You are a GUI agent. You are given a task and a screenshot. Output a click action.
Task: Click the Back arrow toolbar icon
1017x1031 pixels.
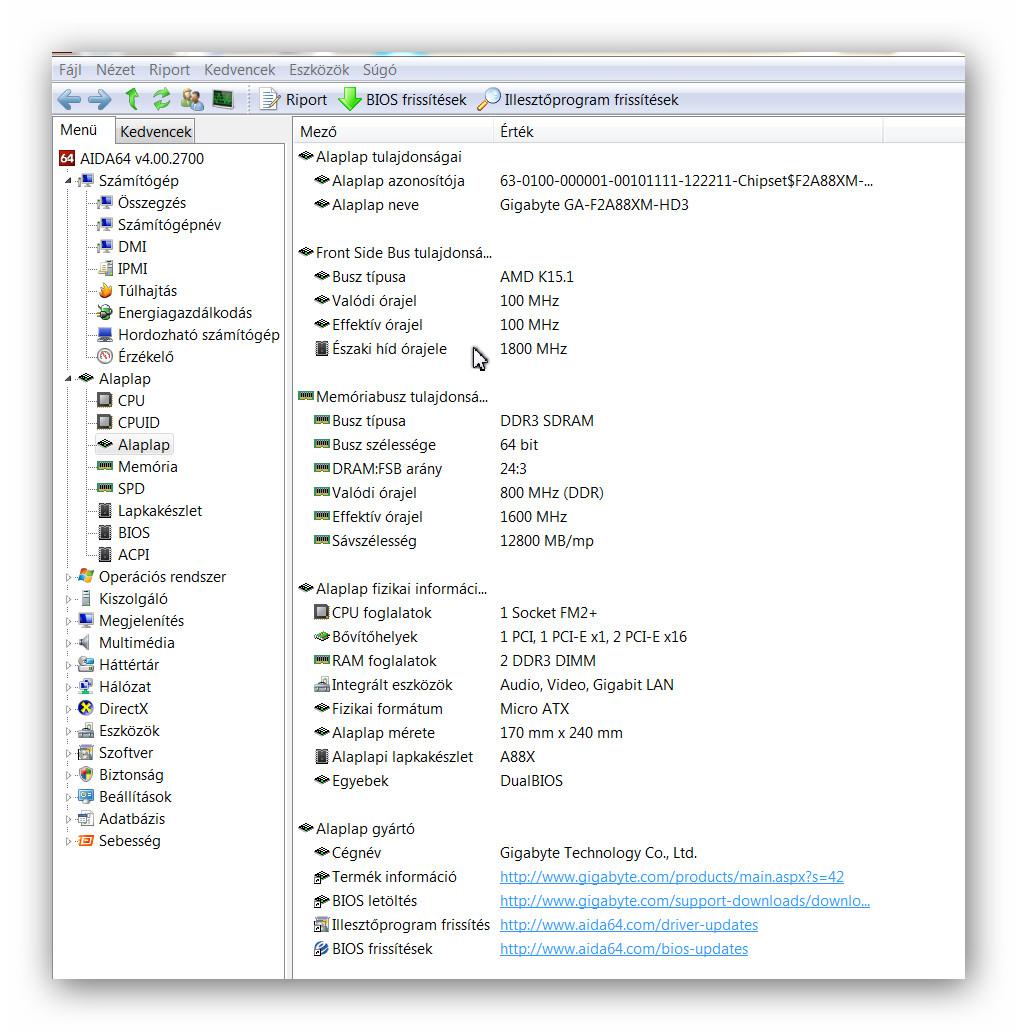[69, 100]
